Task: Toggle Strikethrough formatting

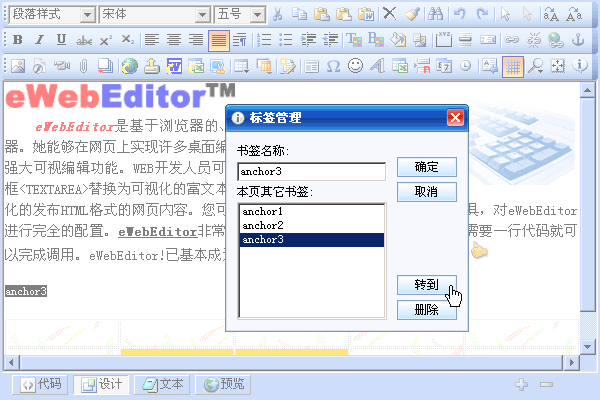Action: tap(83, 40)
